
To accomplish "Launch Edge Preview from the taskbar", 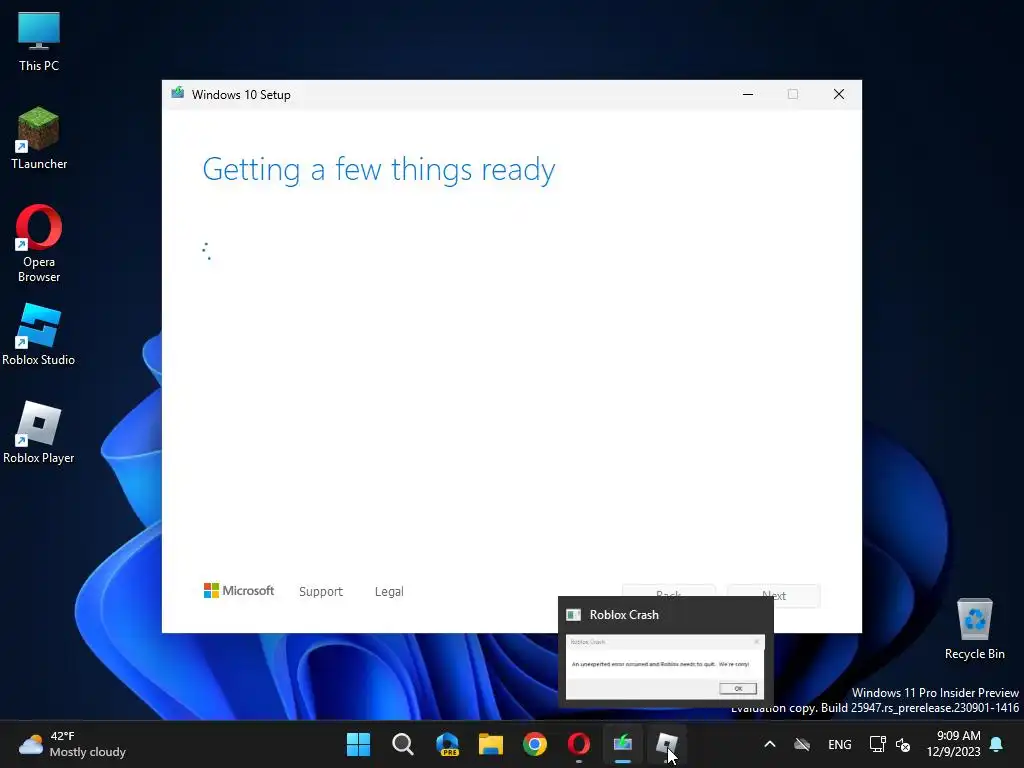I will pyautogui.click(x=447, y=744).
